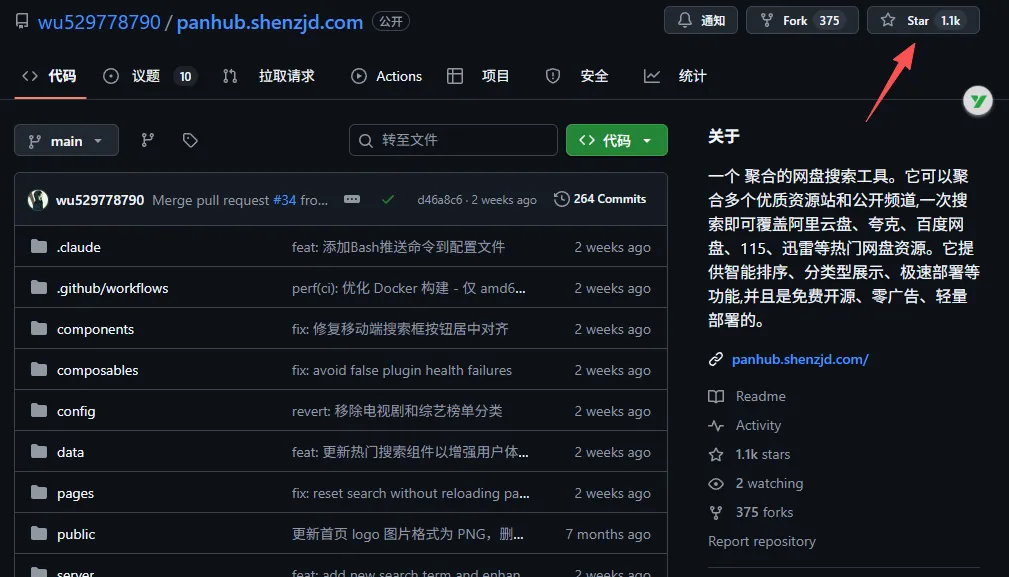Click the green check status icon
Viewport: 1009px width, 577px height.
[x=387, y=199]
